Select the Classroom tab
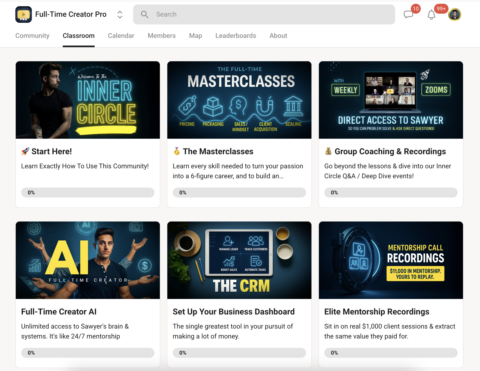This screenshot has height=371, width=480. pos(79,36)
